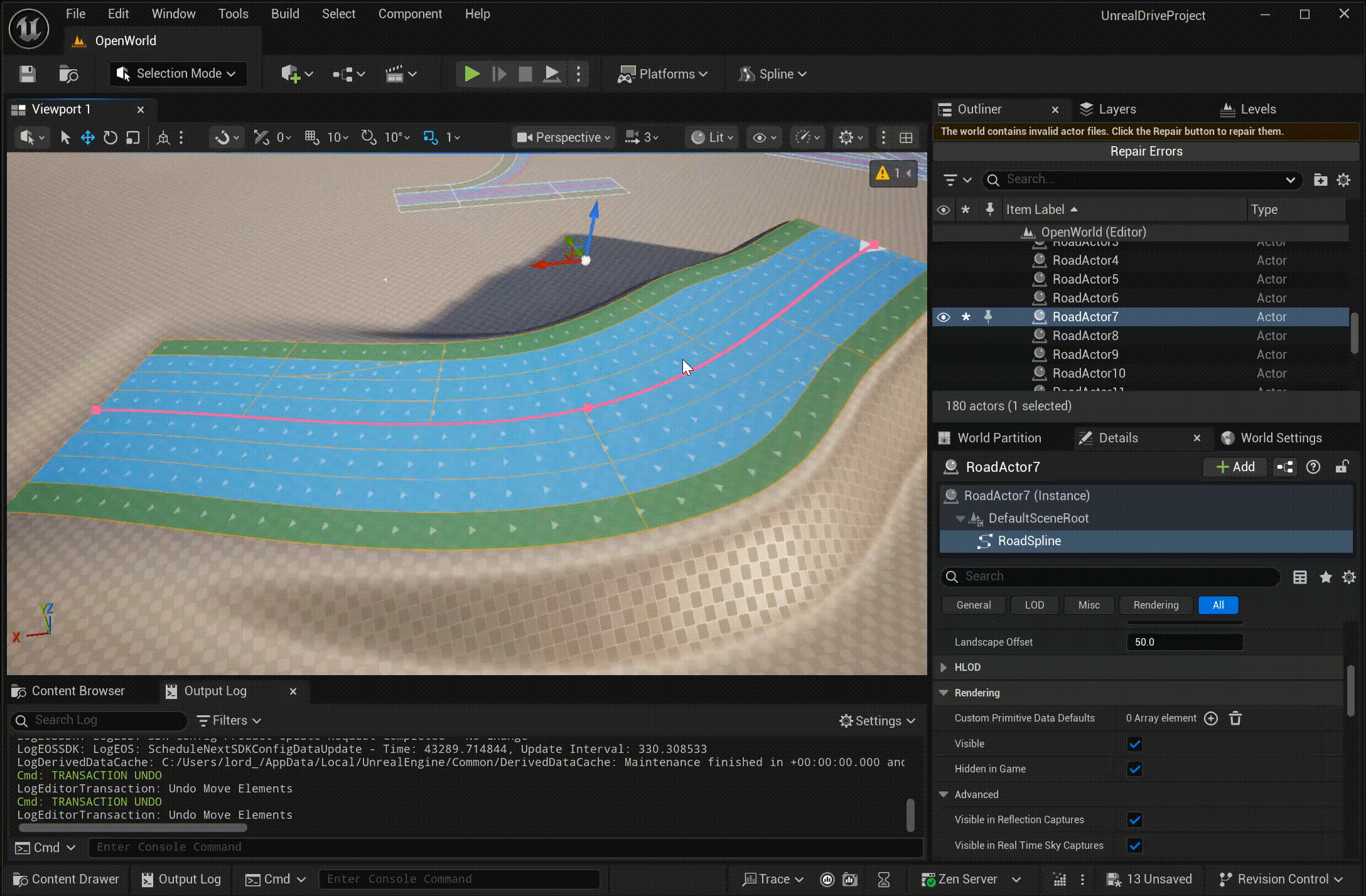Open the Spline dropdown in the toolbar
This screenshot has height=896, width=1366.
[773, 74]
